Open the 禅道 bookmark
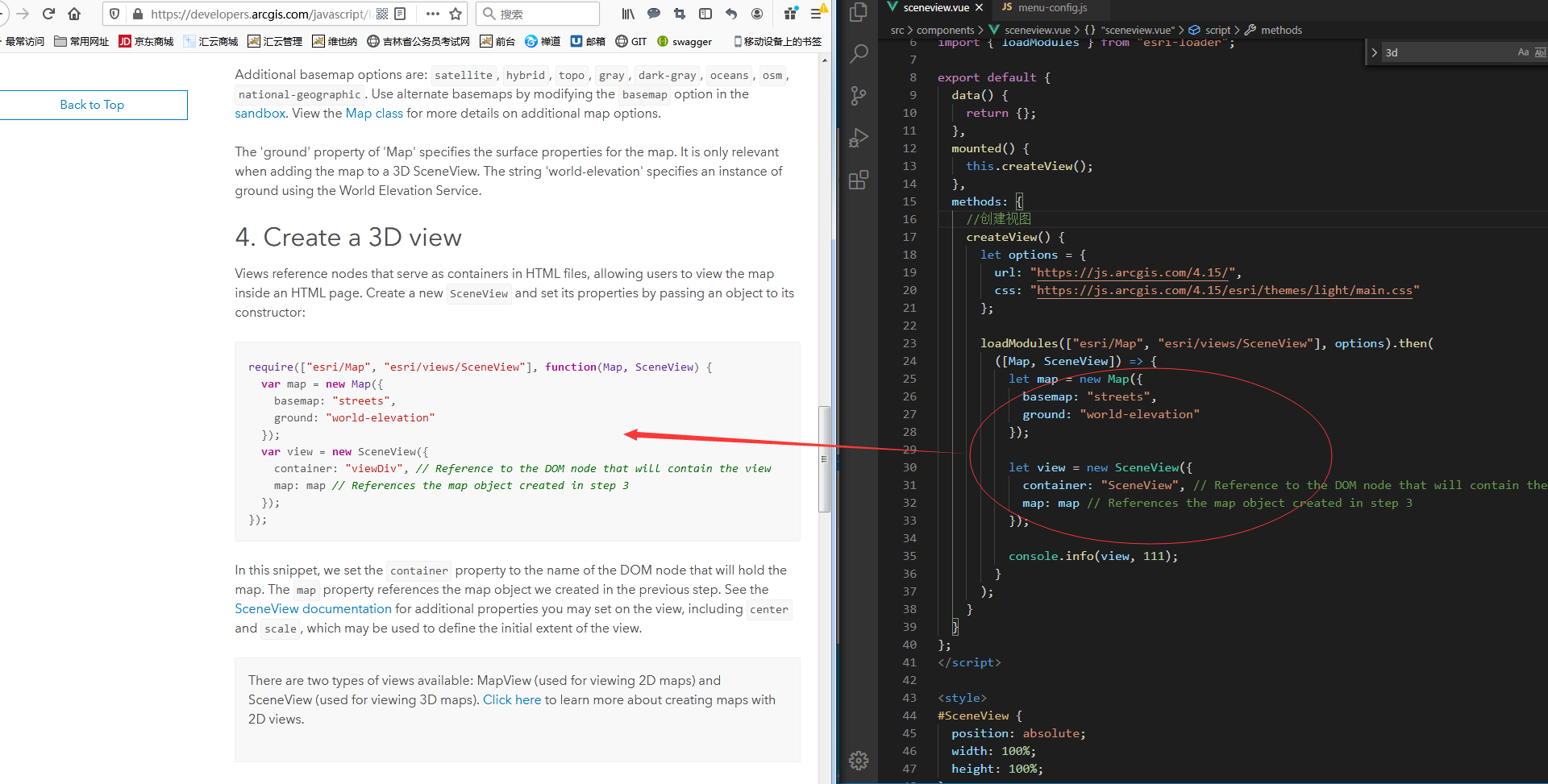Image resolution: width=1548 pixels, height=784 pixels. 543,41
